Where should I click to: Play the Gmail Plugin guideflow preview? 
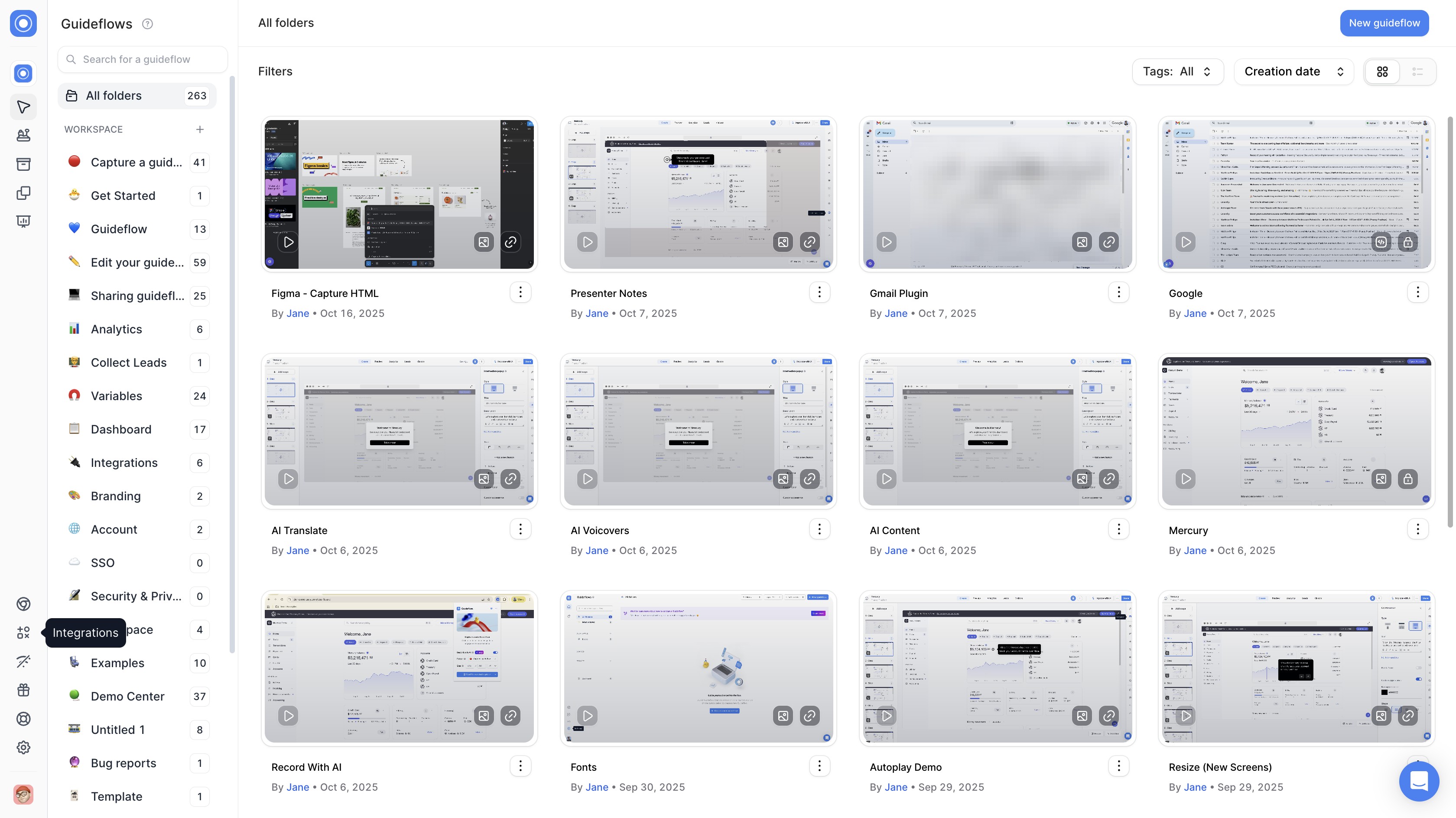click(886, 242)
